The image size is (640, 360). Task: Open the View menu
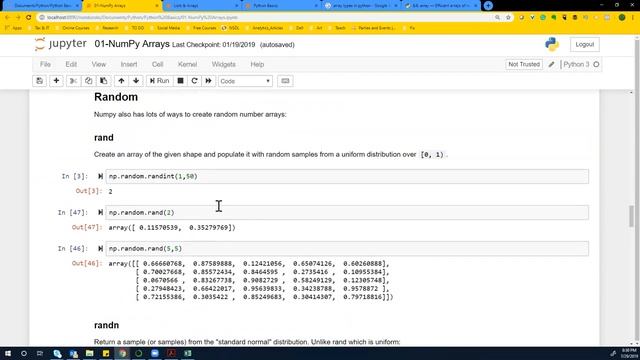click(99, 64)
